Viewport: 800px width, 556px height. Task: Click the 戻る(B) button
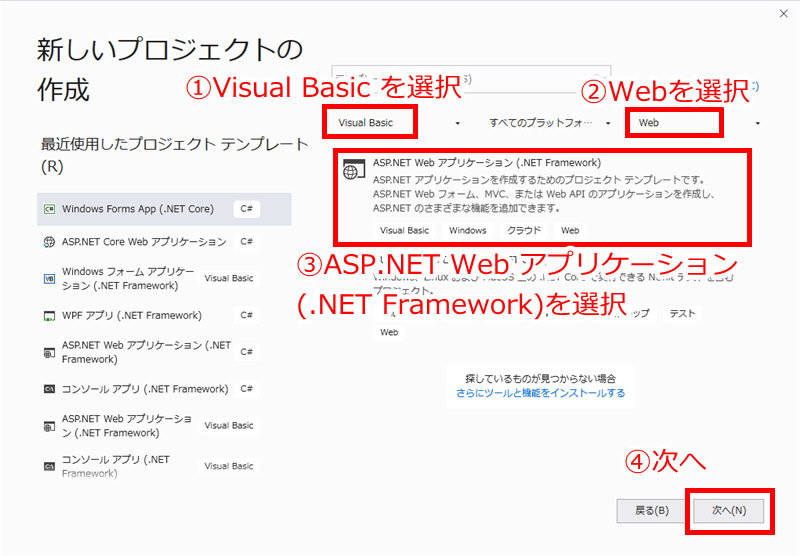(651, 511)
